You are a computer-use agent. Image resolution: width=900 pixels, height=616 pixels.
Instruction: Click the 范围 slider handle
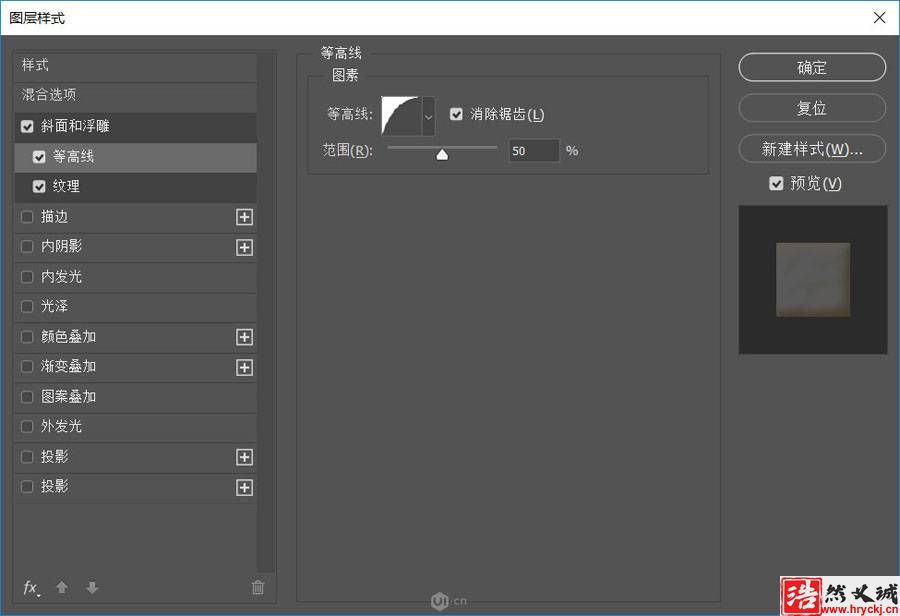coord(442,154)
